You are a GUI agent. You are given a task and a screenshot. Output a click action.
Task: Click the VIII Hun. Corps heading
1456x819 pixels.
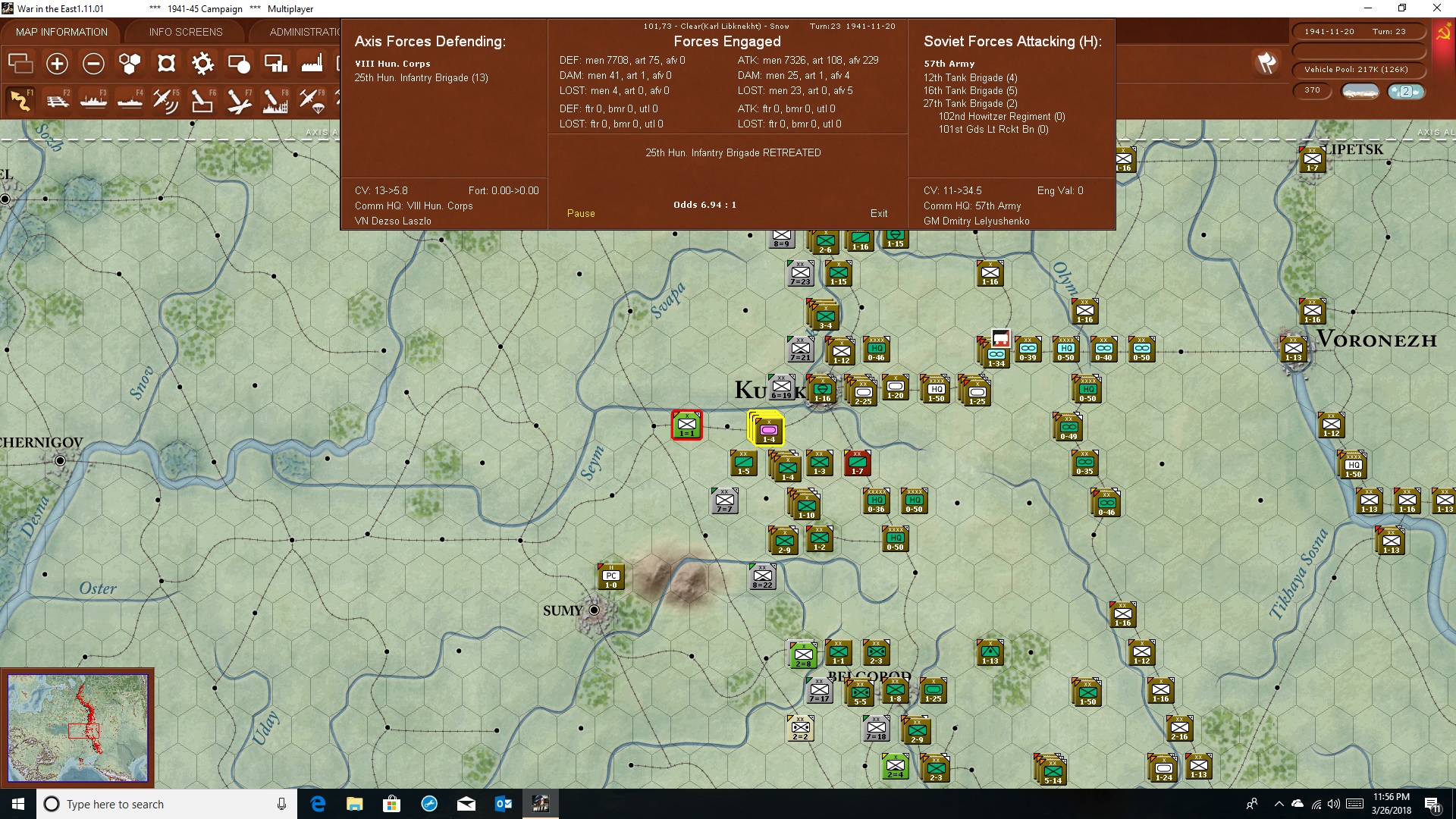pyautogui.click(x=392, y=64)
